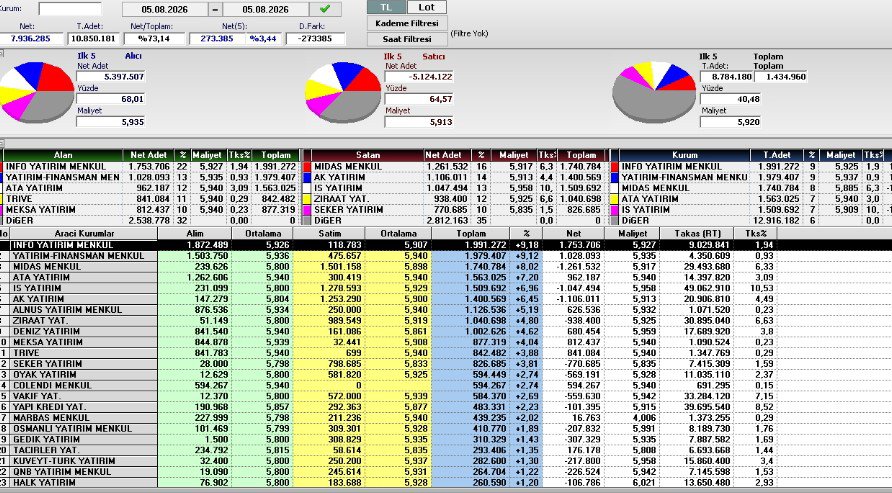
Task: Confirm date range with green checkmark button
Action: [x=325, y=9]
